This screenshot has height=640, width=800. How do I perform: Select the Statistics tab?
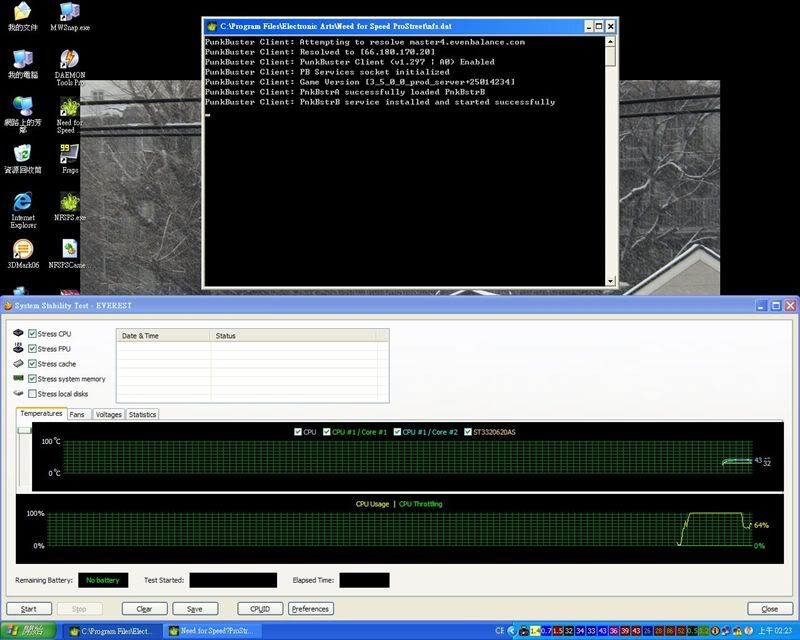click(x=143, y=414)
